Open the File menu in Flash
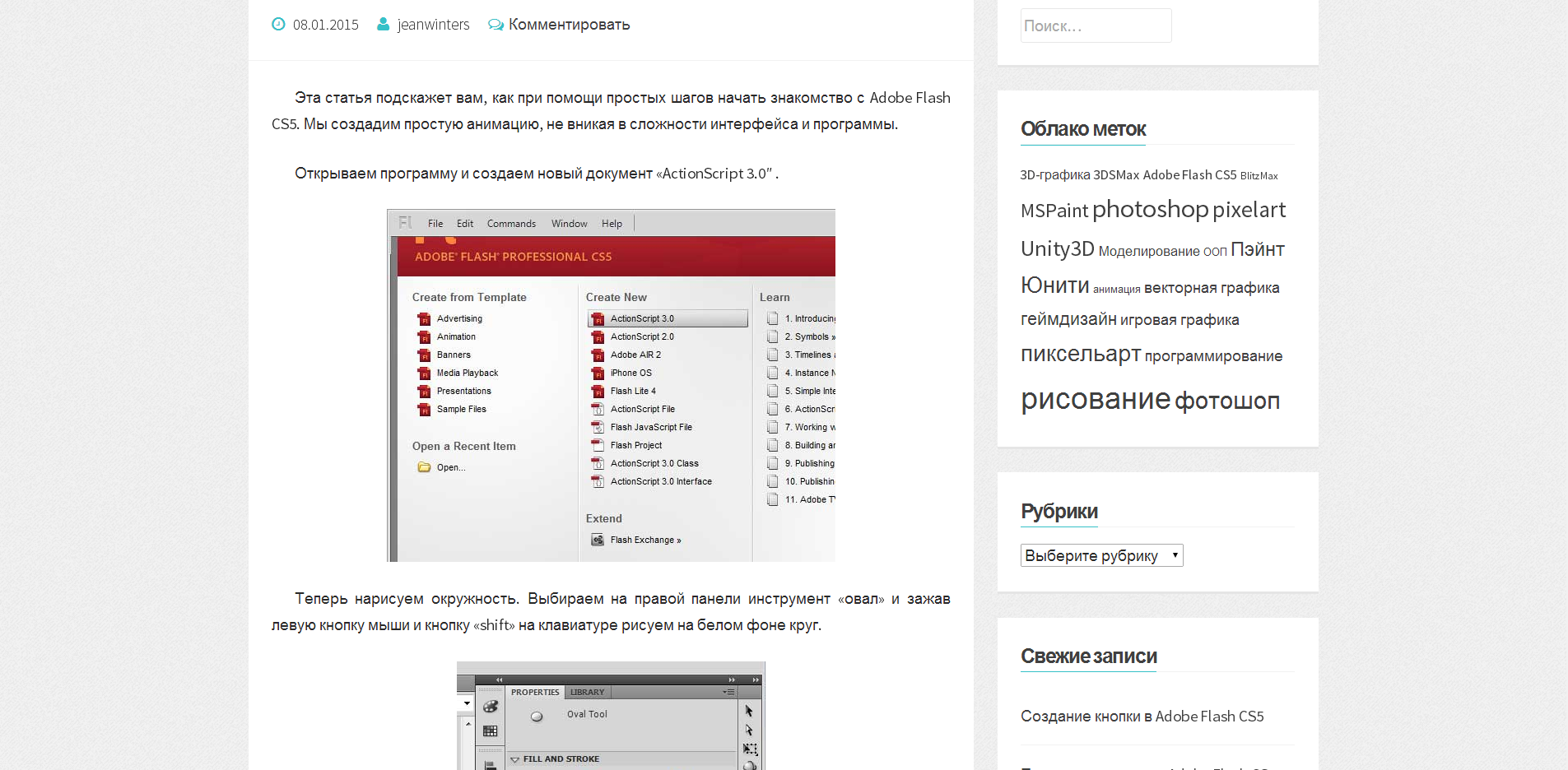This screenshot has height=770, width=1568. coord(435,224)
